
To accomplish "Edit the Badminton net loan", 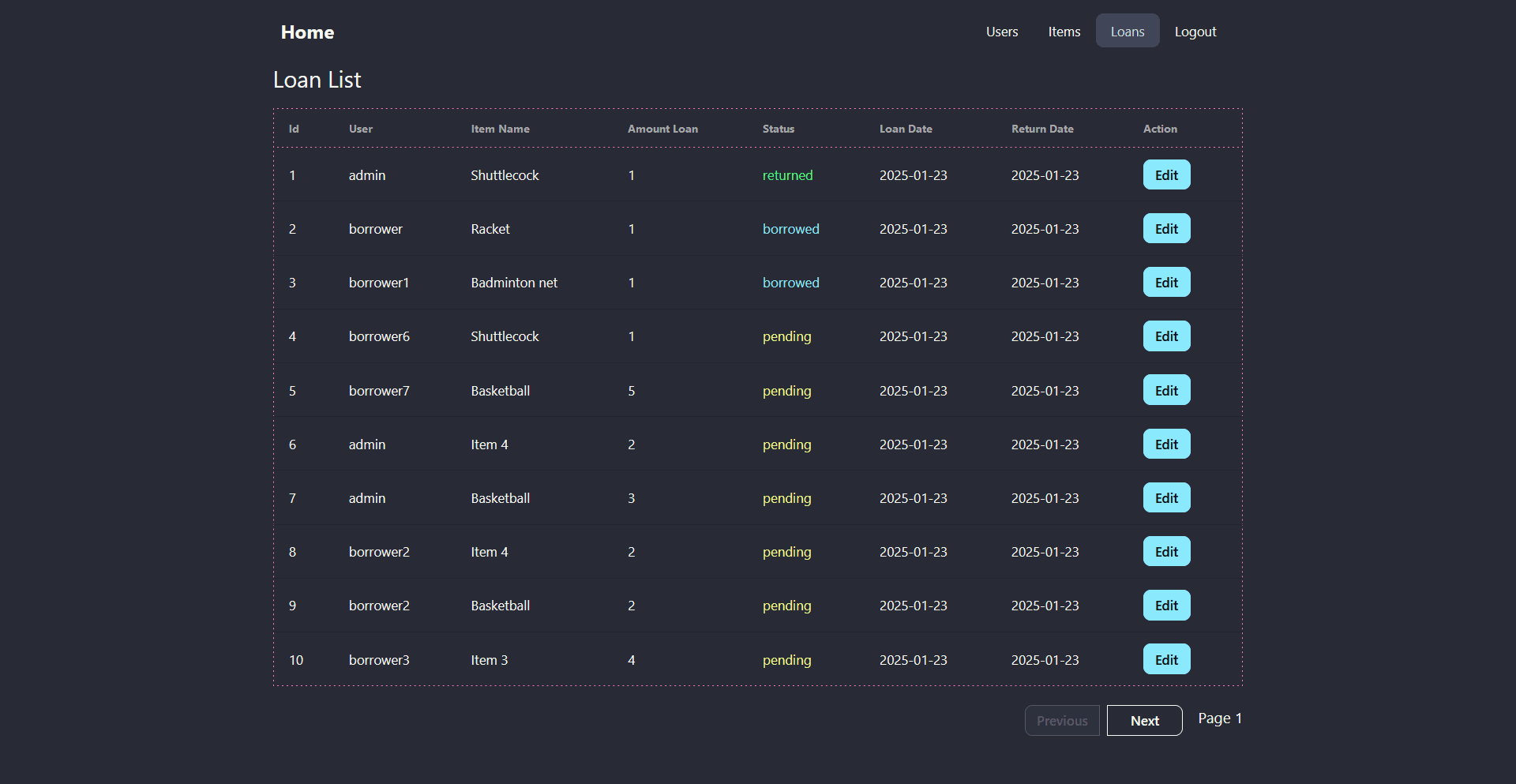I will (x=1166, y=283).
